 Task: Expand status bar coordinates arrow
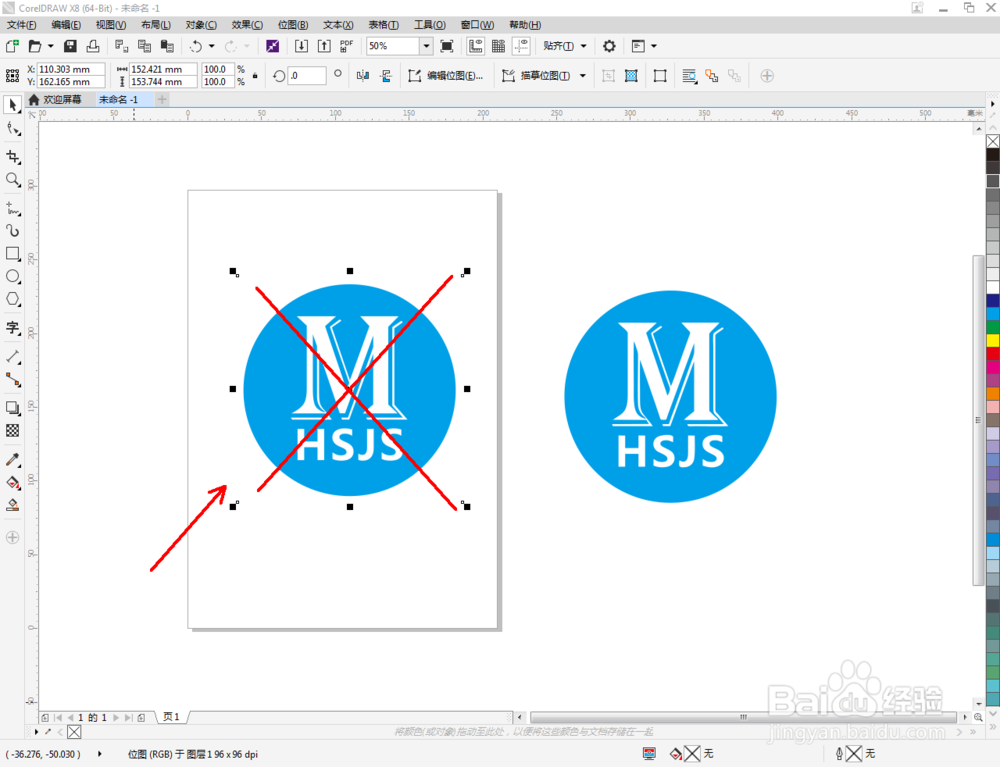click(99, 754)
